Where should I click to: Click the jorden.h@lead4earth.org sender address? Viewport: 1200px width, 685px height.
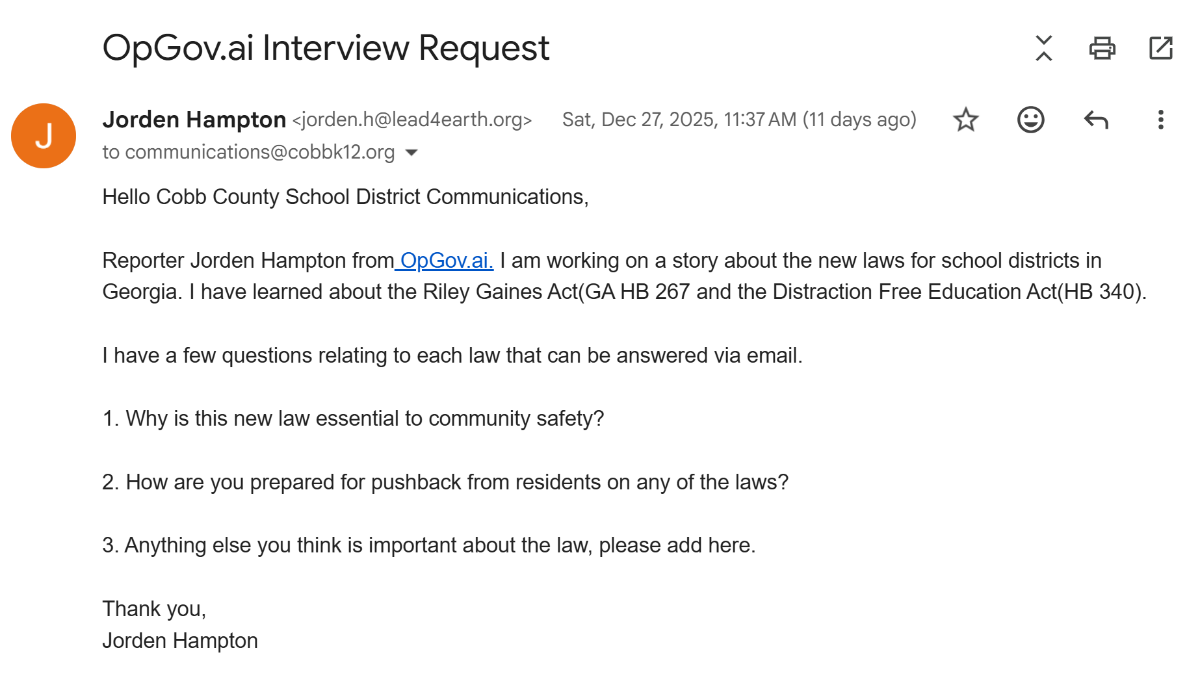pos(412,121)
